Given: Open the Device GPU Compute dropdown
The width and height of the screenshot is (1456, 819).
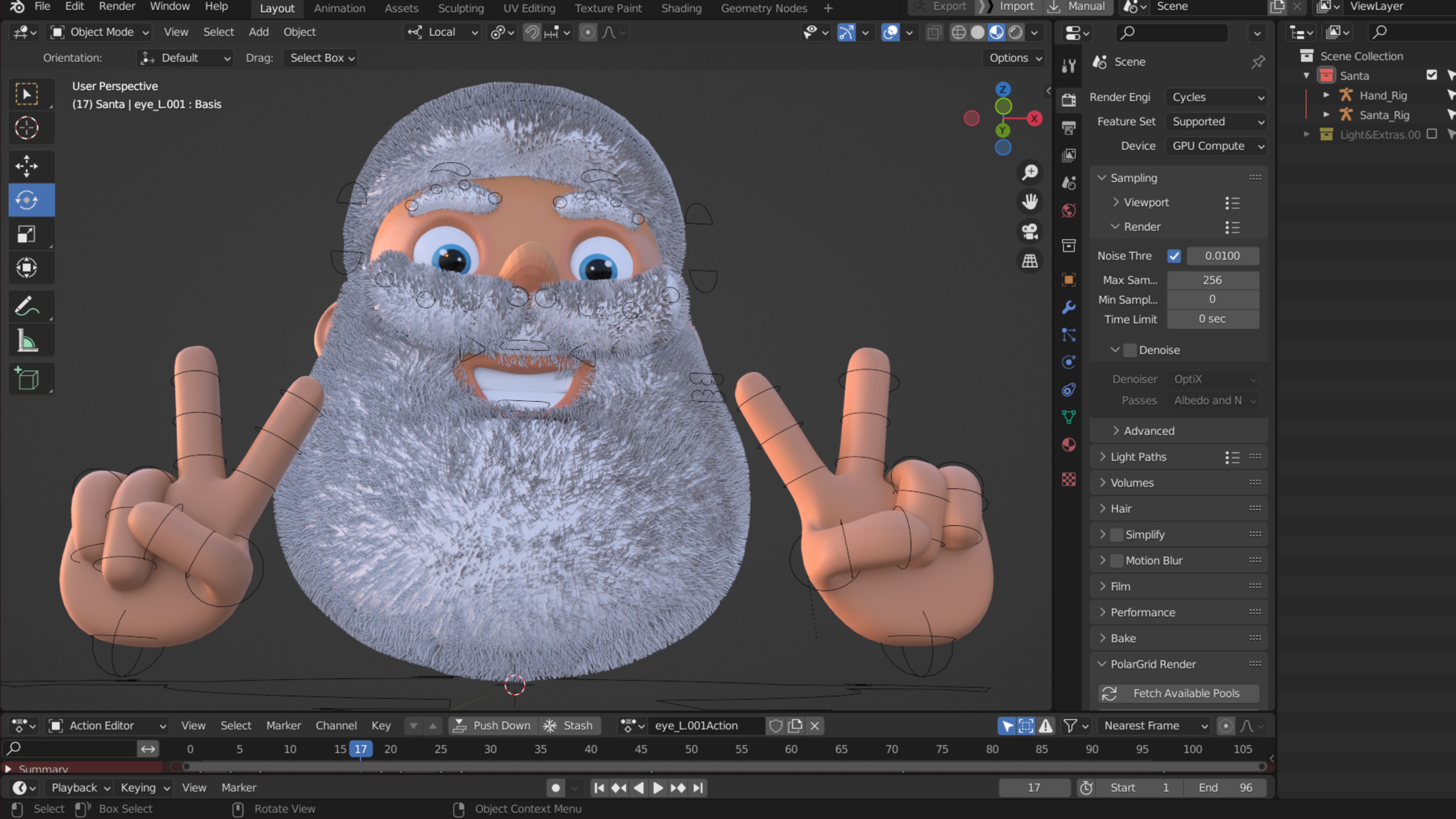Looking at the screenshot, I should pos(1216,146).
